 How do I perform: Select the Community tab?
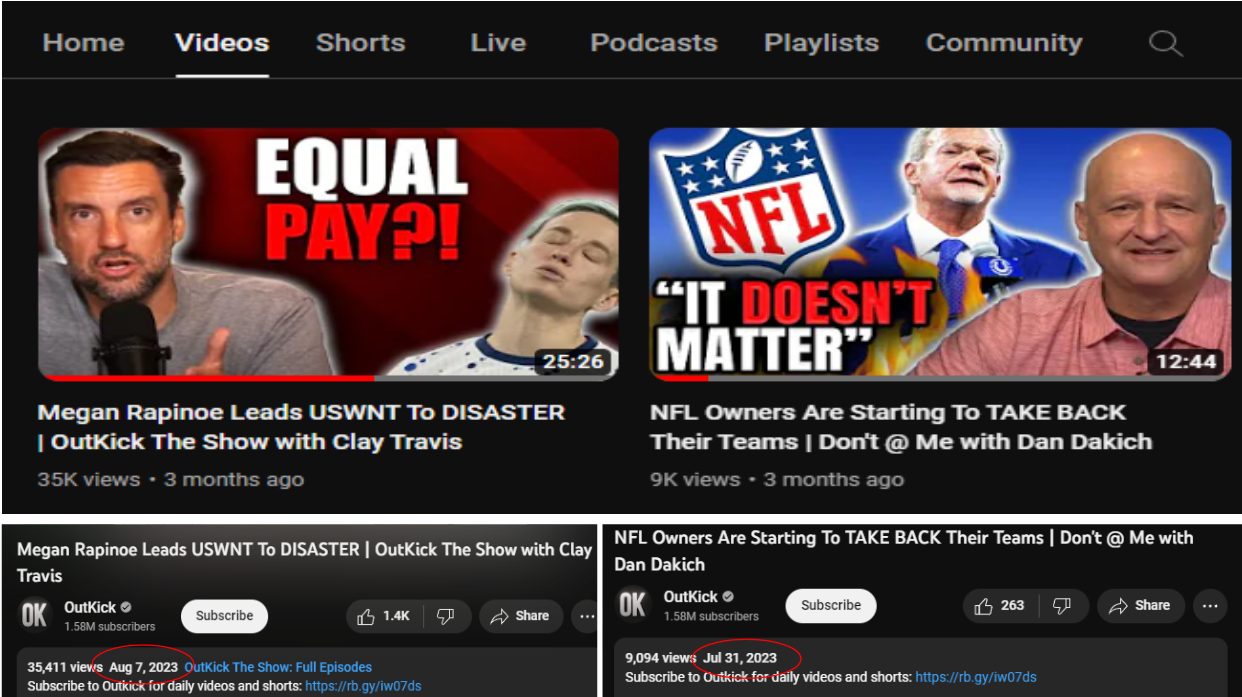[1004, 43]
